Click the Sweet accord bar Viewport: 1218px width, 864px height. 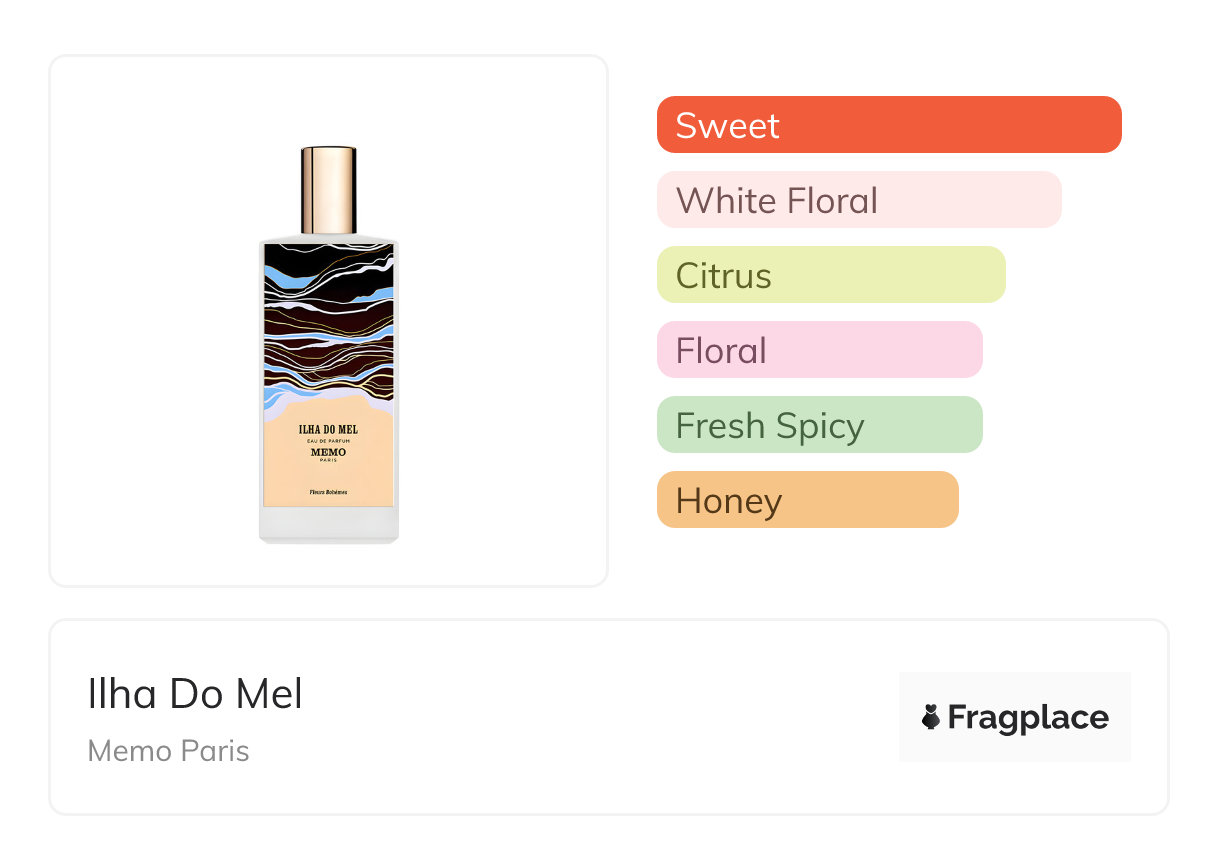[889, 125]
